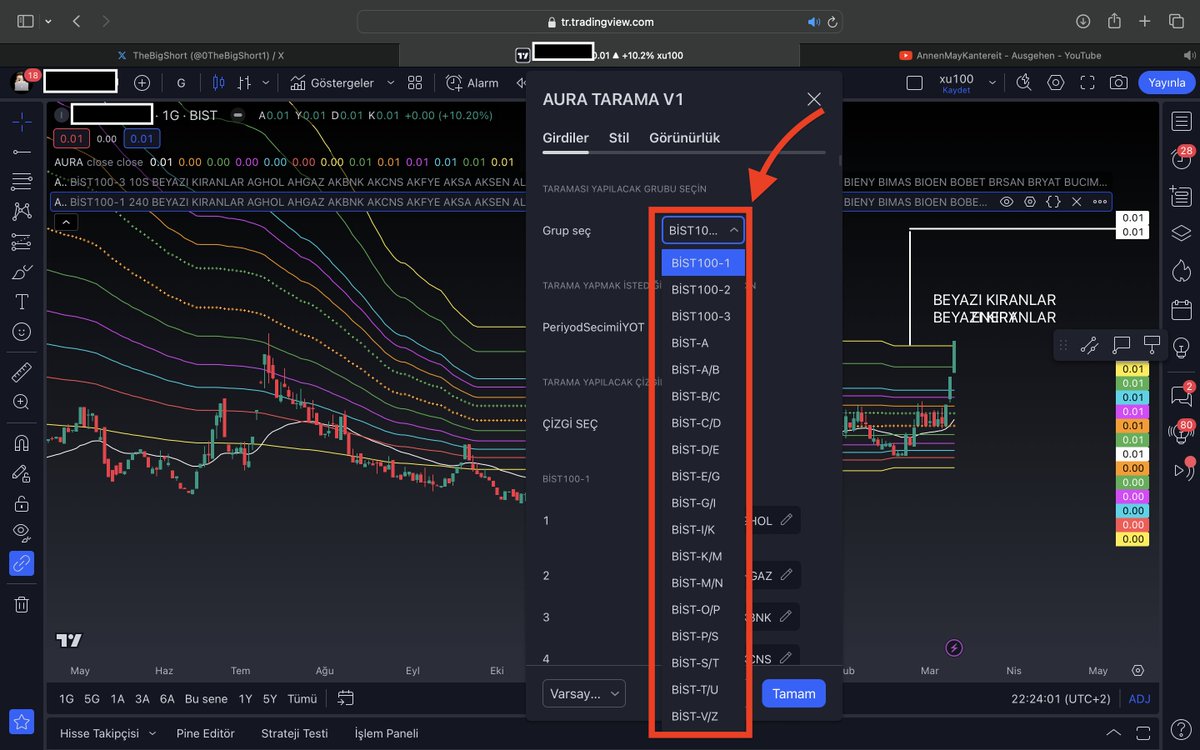Click the Yayınla publish button
Screen dimensions: 1200x750
[x=1164, y=83]
